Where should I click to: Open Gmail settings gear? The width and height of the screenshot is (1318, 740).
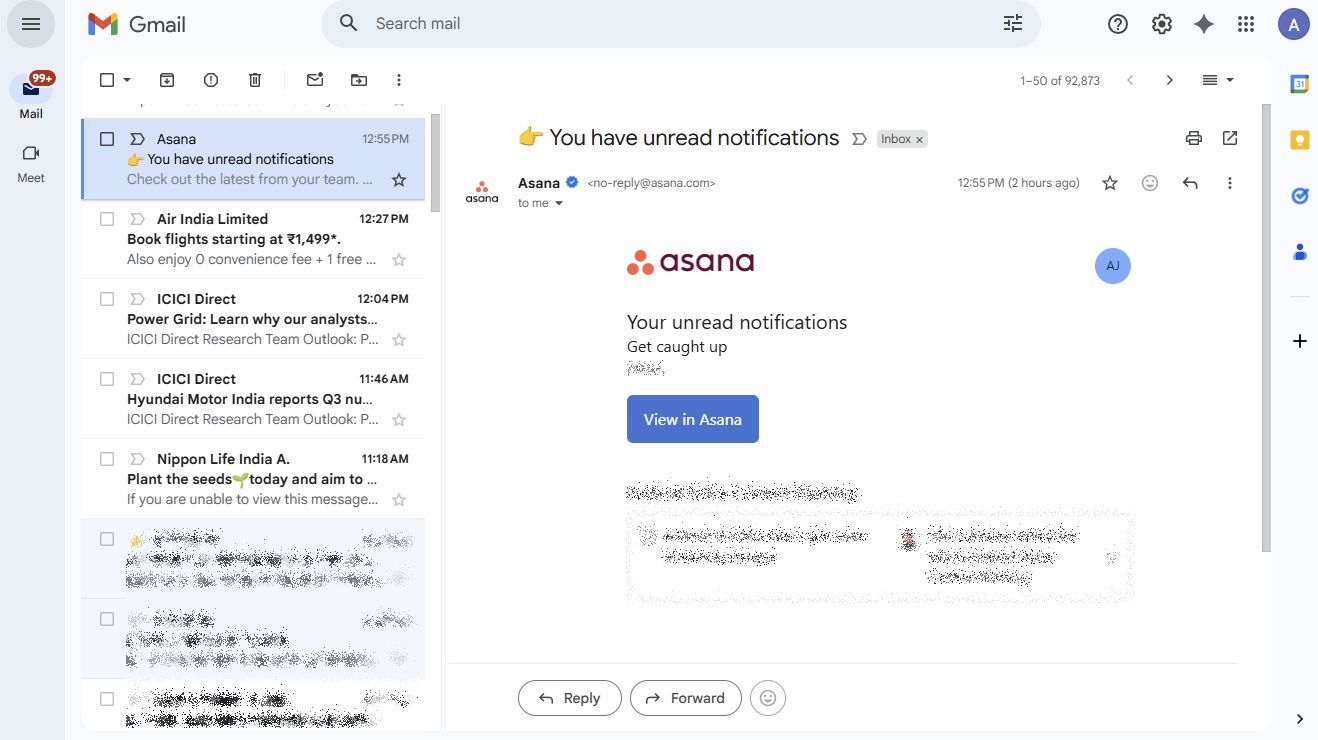tap(1161, 24)
